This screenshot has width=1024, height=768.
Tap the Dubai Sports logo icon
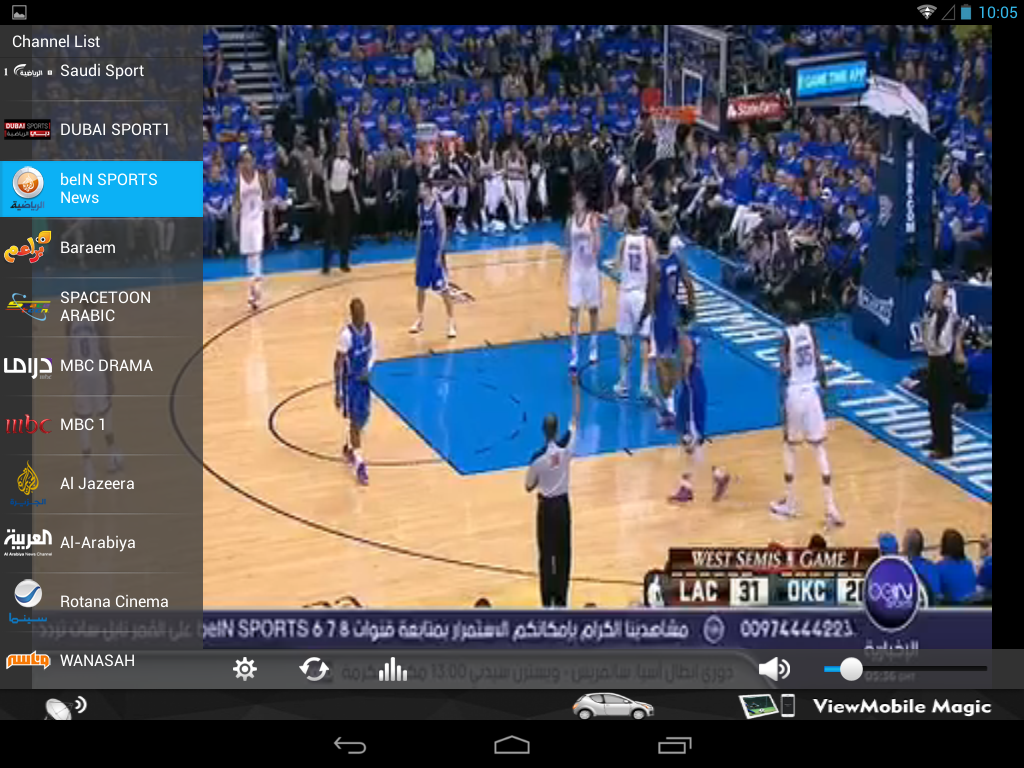(x=27, y=129)
